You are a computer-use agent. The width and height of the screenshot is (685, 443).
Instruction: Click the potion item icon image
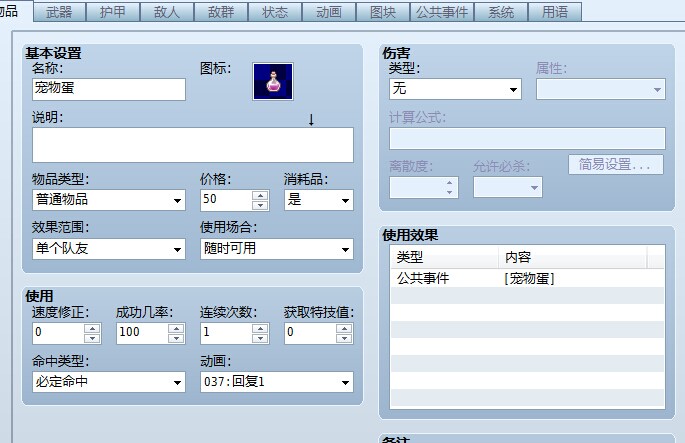273,81
